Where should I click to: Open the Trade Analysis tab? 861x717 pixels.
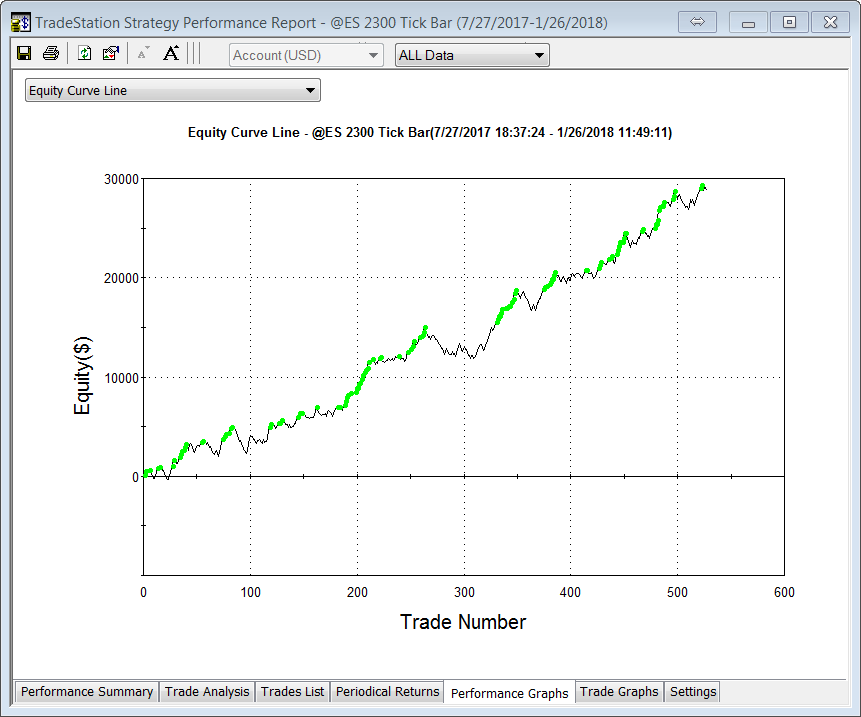[207, 692]
